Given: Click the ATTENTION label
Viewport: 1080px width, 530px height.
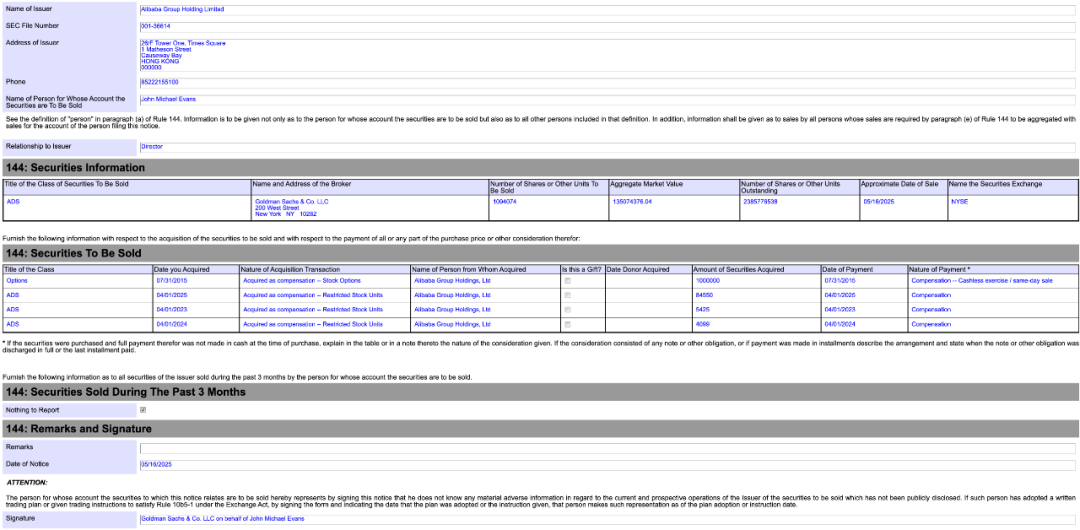Looking at the screenshot, I should tap(27, 482).
